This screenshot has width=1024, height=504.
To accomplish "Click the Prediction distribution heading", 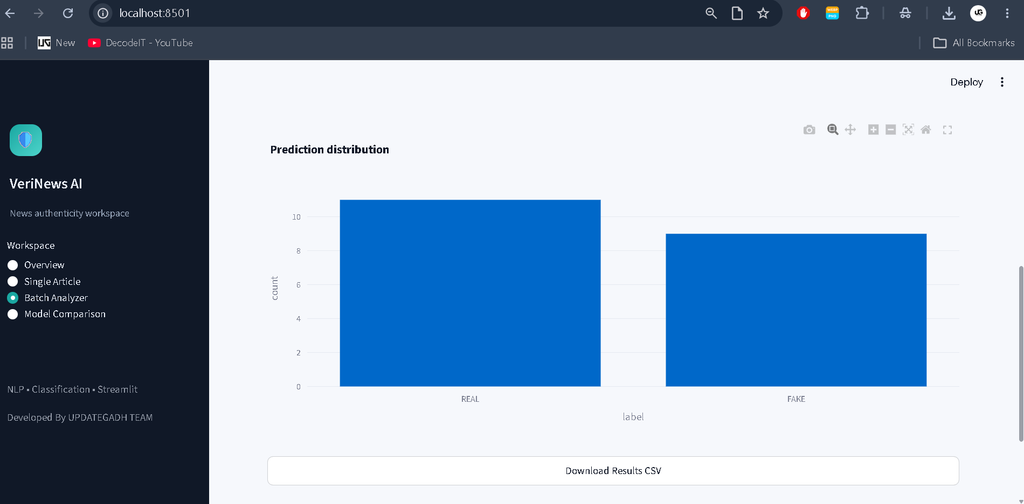I will (330, 150).
